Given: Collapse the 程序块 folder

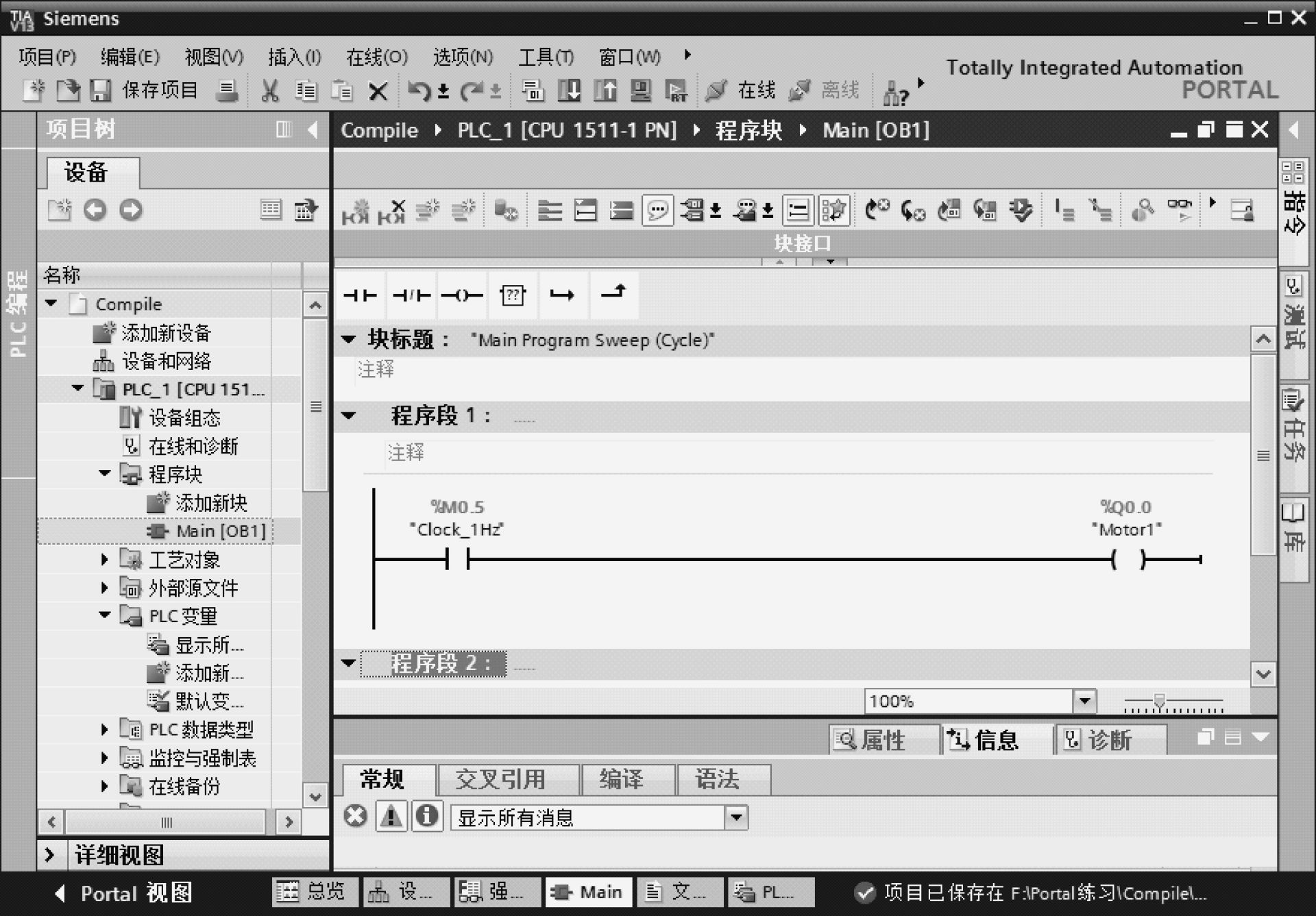Looking at the screenshot, I should [104, 473].
